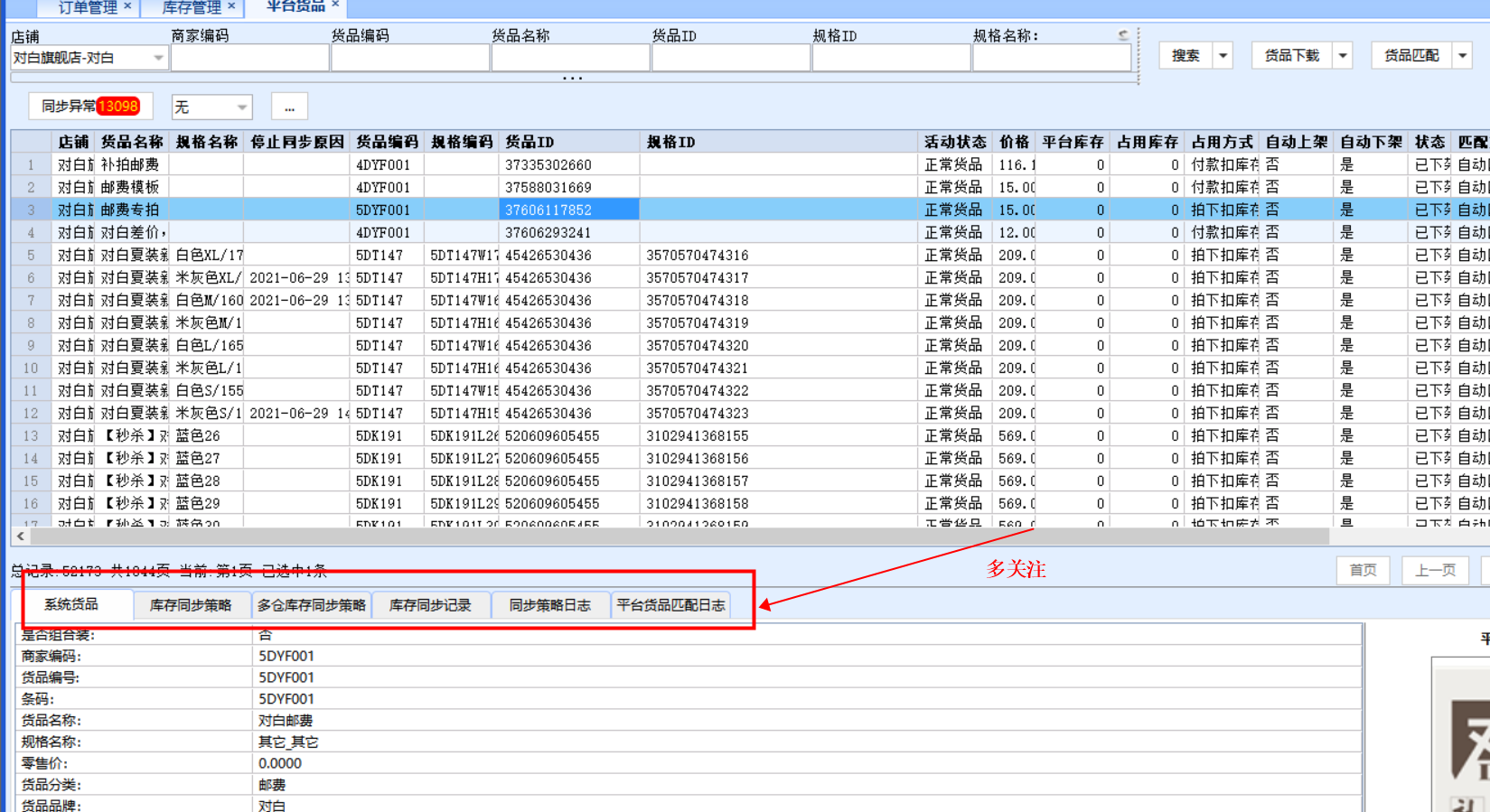Open the 无 filter dropdown

[x=211, y=107]
